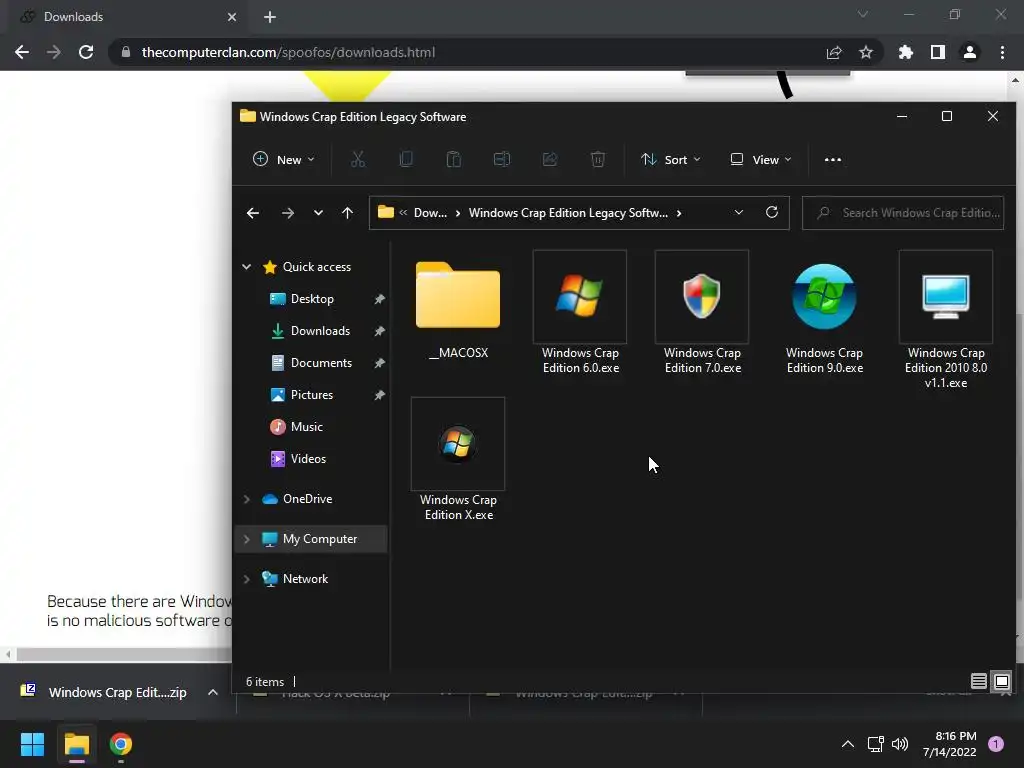The width and height of the screenshot is (1024, 768).
Task: Unpin Desktop from Quick access pin
Action: pos(379,299)
